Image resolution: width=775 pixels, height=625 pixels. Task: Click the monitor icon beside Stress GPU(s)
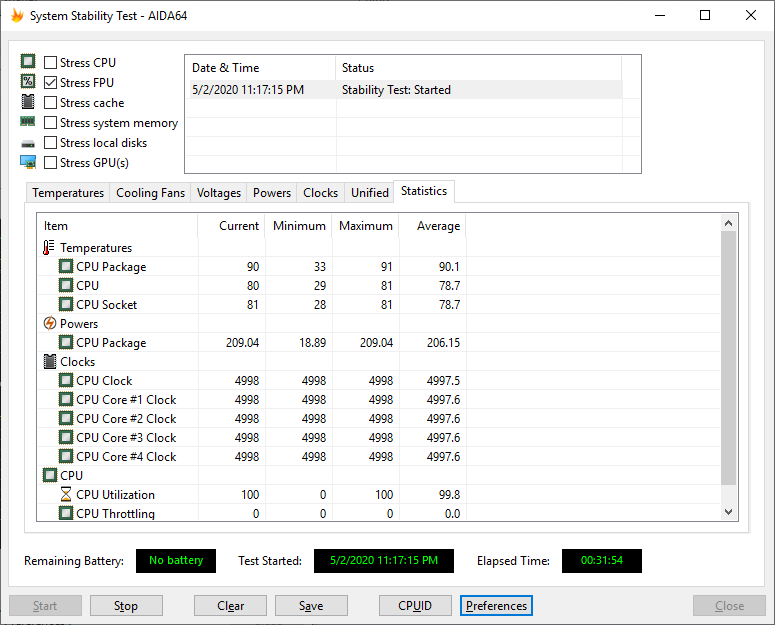[x=28, y=162]
